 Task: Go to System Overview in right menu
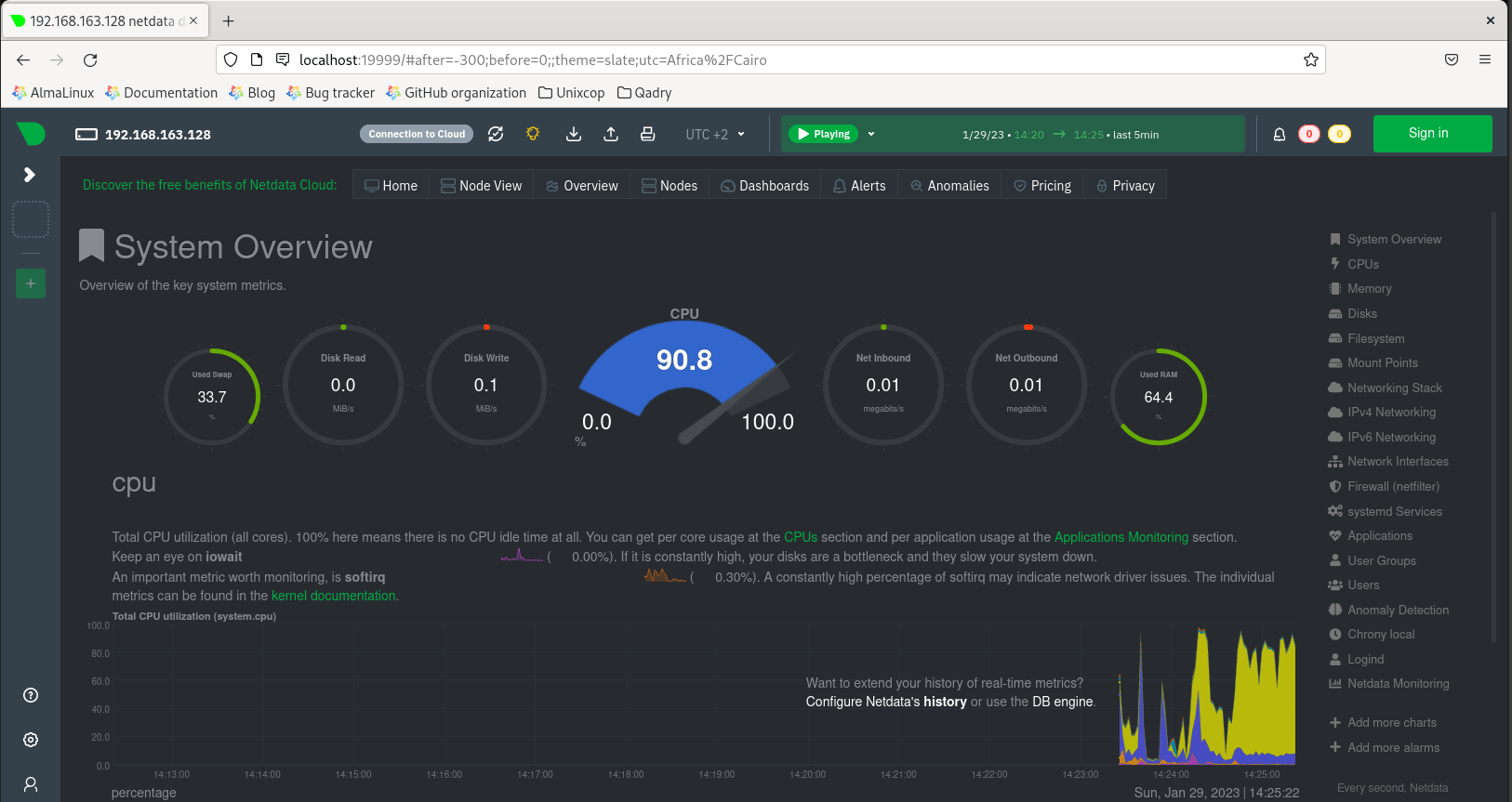tap(1386, 240)
